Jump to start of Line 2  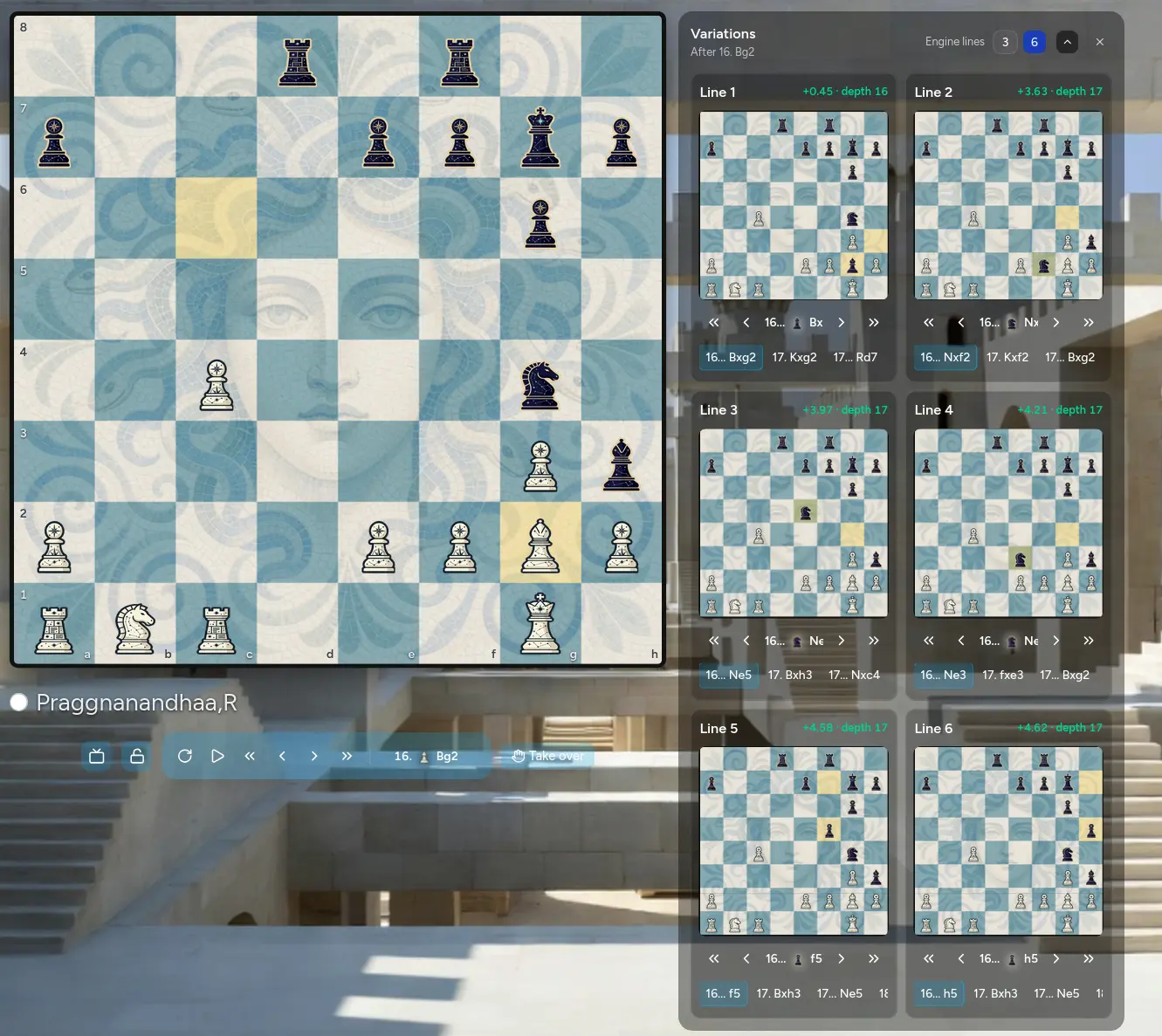point(929,322)
